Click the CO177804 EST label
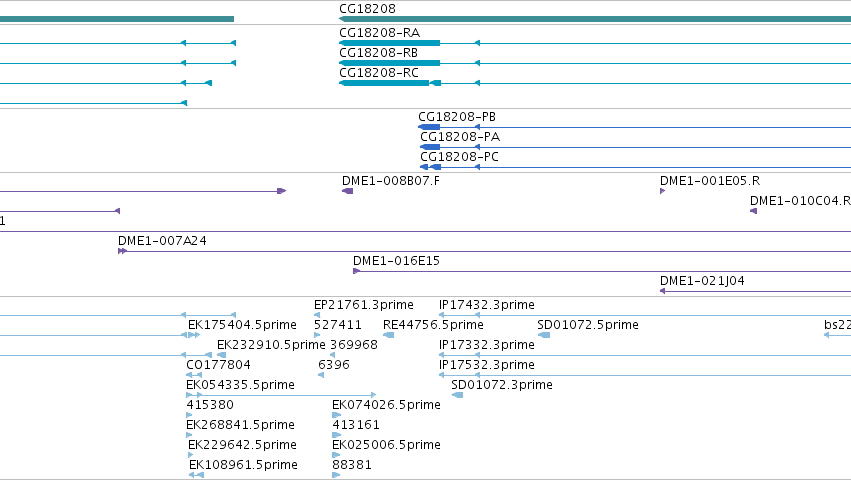The height and width of the screenshot is (480, 851). (x=218, y=365)
